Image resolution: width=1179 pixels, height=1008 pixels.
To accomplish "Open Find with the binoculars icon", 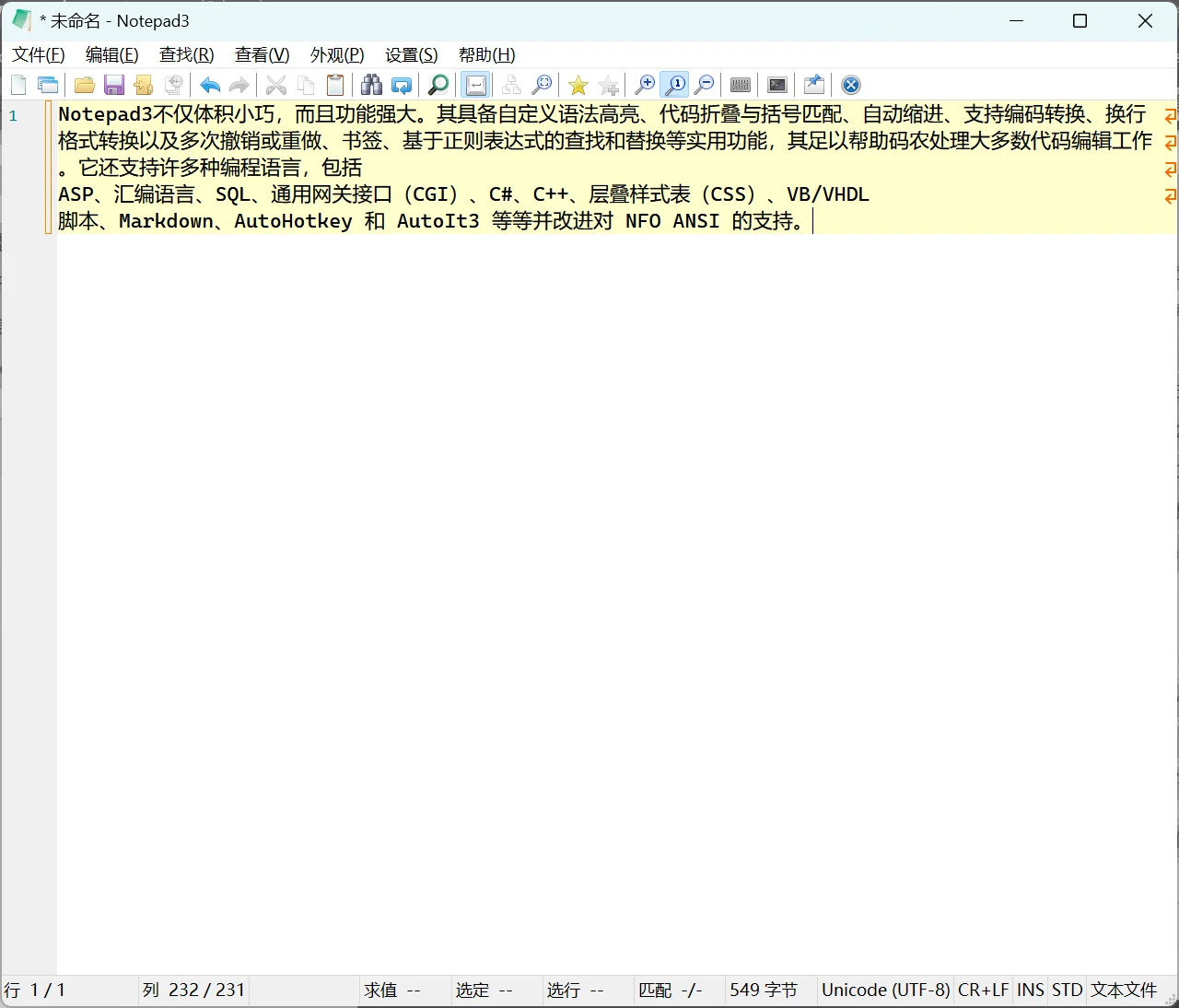I will click(372, 86).
